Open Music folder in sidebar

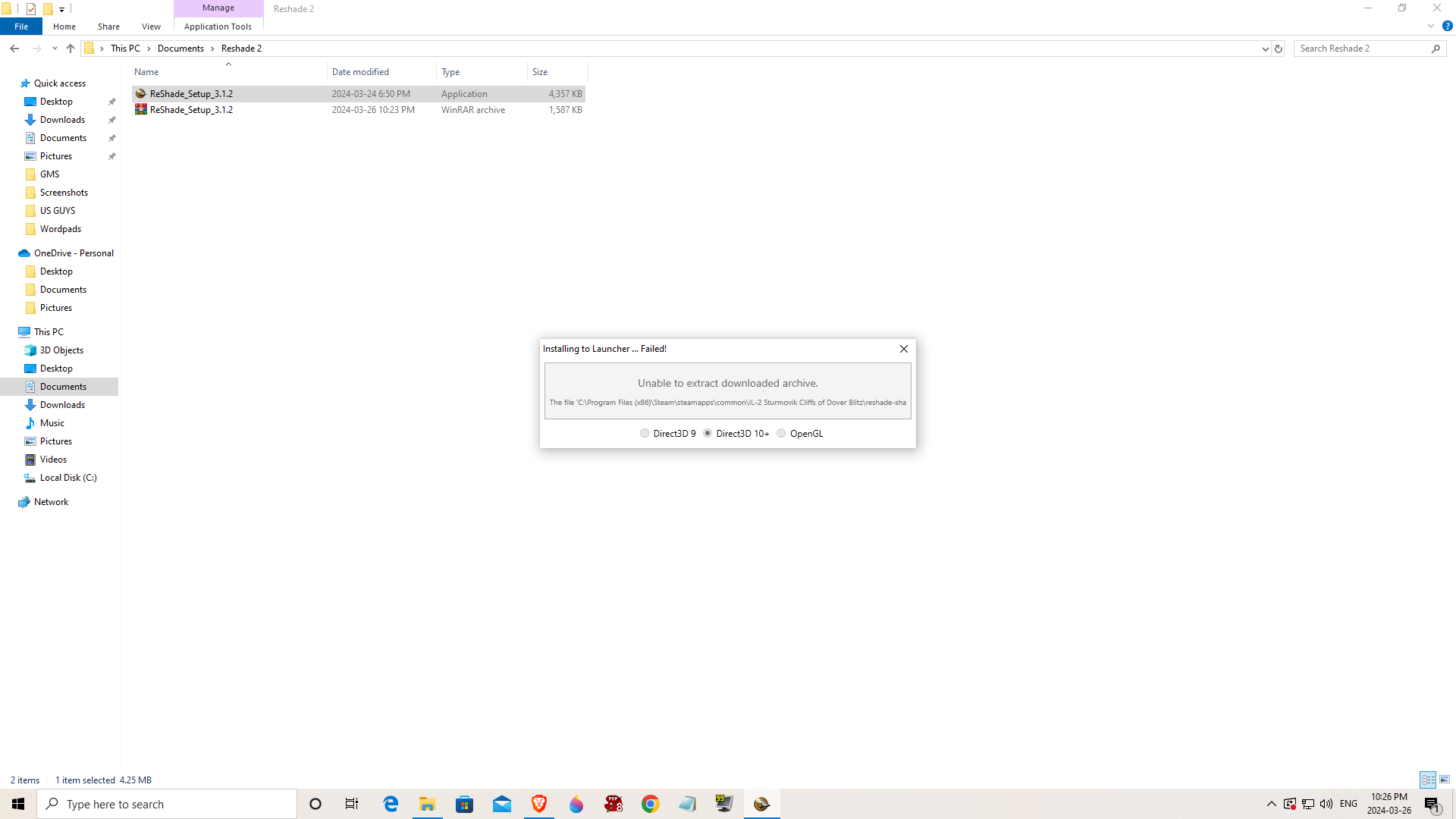[52, 423]
